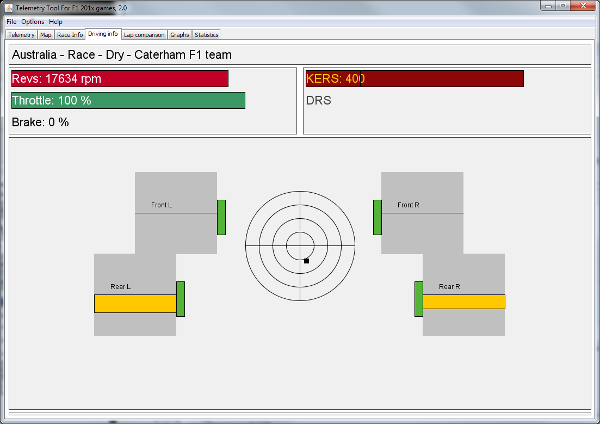Click the Australia - Race - Dry session title
Viewport: 600px width, 424px height.
pyautogui.click(x=122, y=55)
